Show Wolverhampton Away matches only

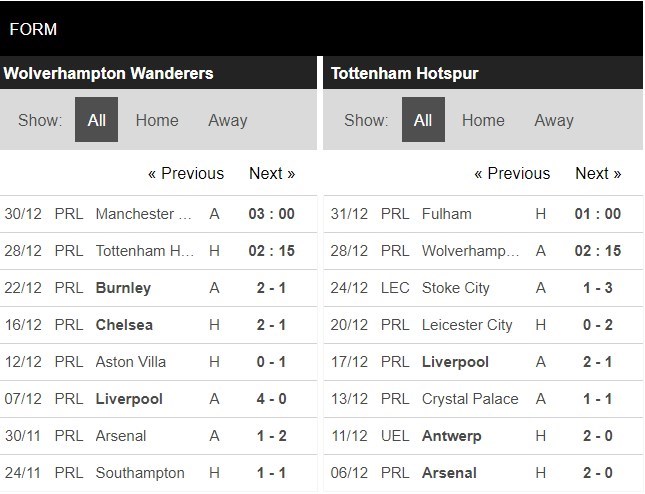tap(227, 120)
